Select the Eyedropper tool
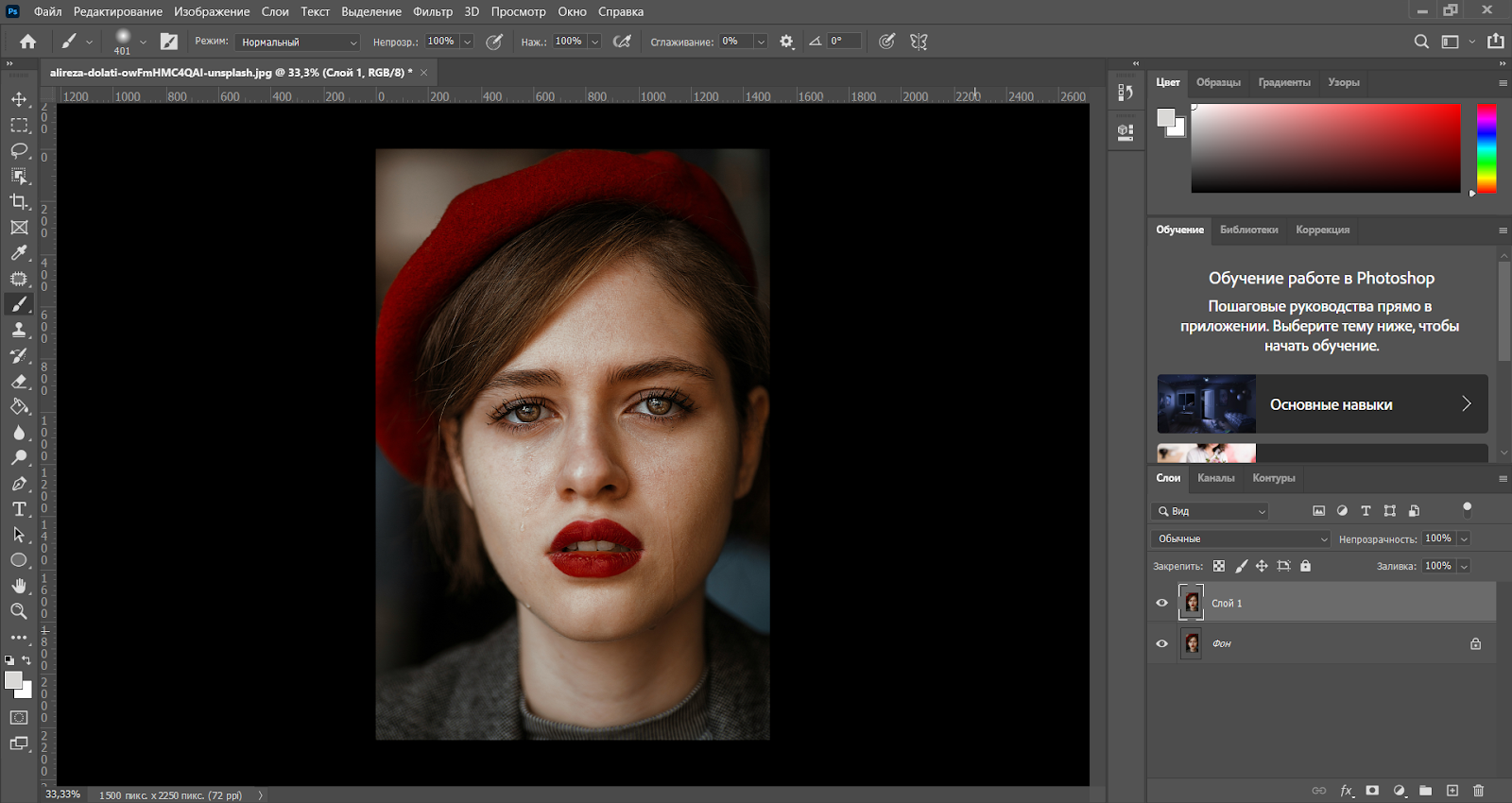This screenshot has height=803, width=1512. (x=19, y=253)
